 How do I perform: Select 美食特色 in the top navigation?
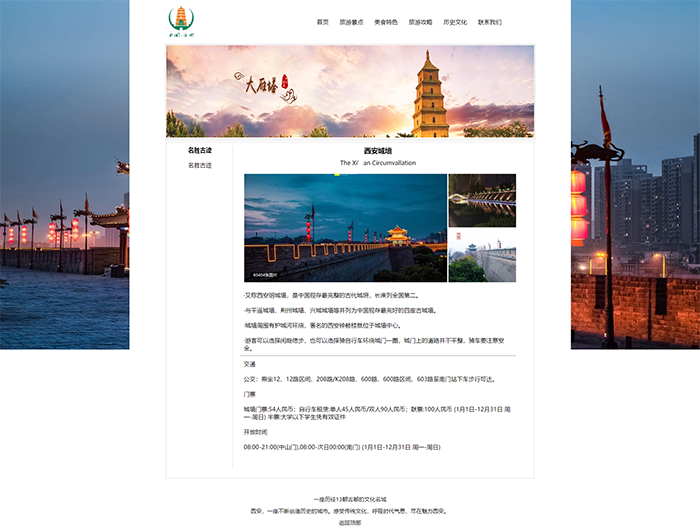click(x=386, y=22)
